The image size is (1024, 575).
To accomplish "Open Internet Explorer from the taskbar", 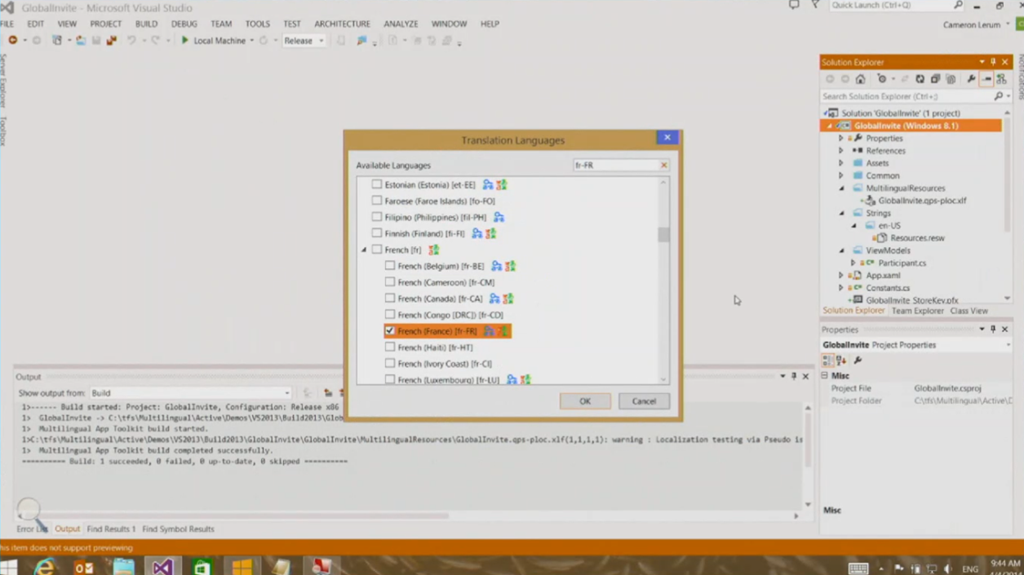I will point(44,567).
